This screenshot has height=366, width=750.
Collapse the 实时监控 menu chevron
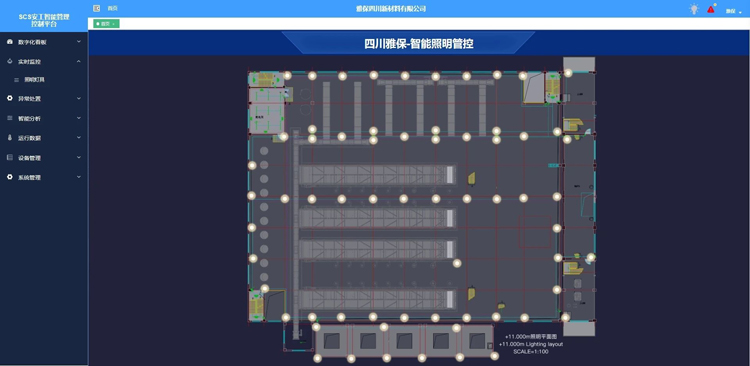(79, 61)
